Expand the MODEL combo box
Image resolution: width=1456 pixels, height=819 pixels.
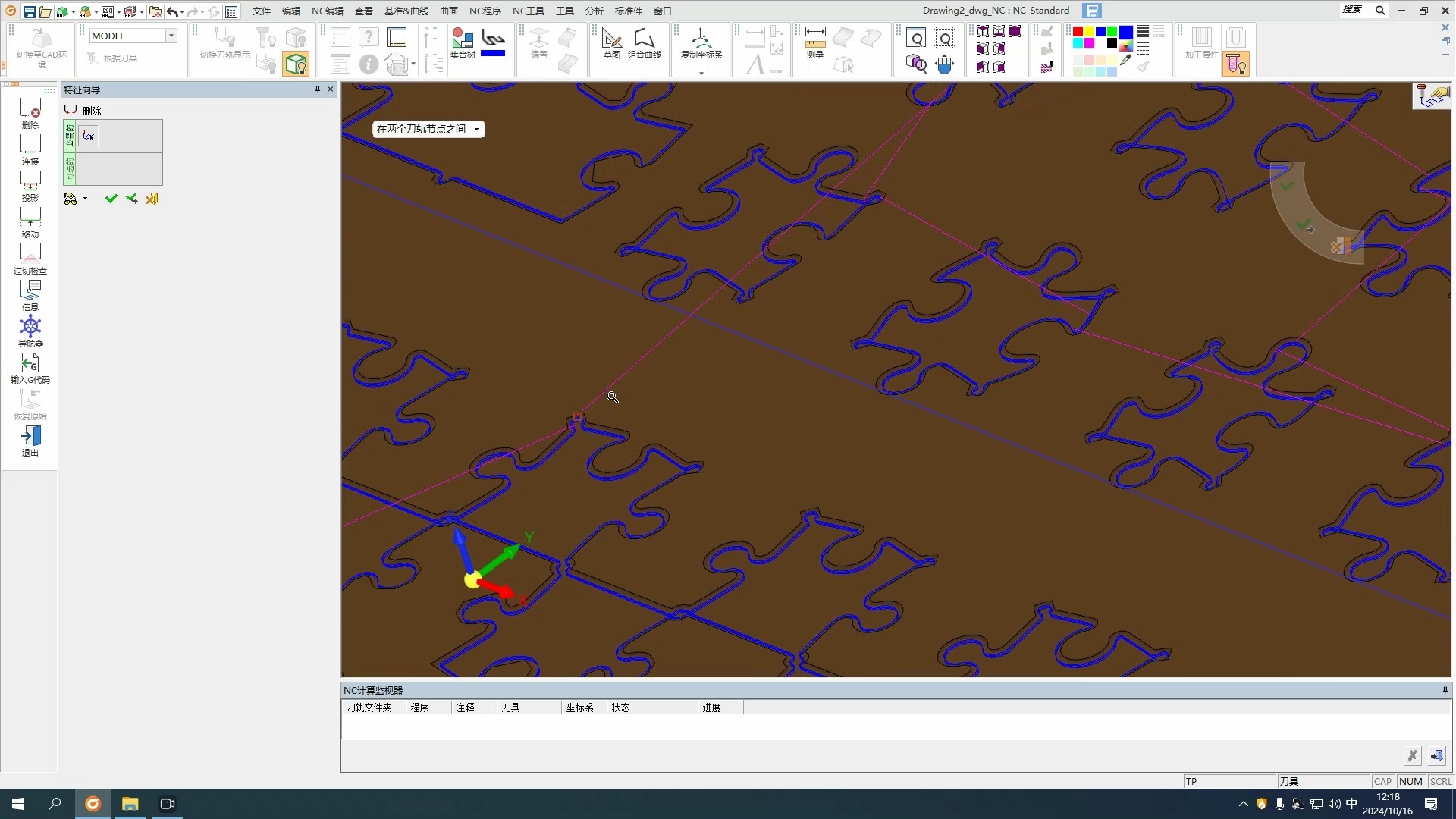tap(171, 36)
